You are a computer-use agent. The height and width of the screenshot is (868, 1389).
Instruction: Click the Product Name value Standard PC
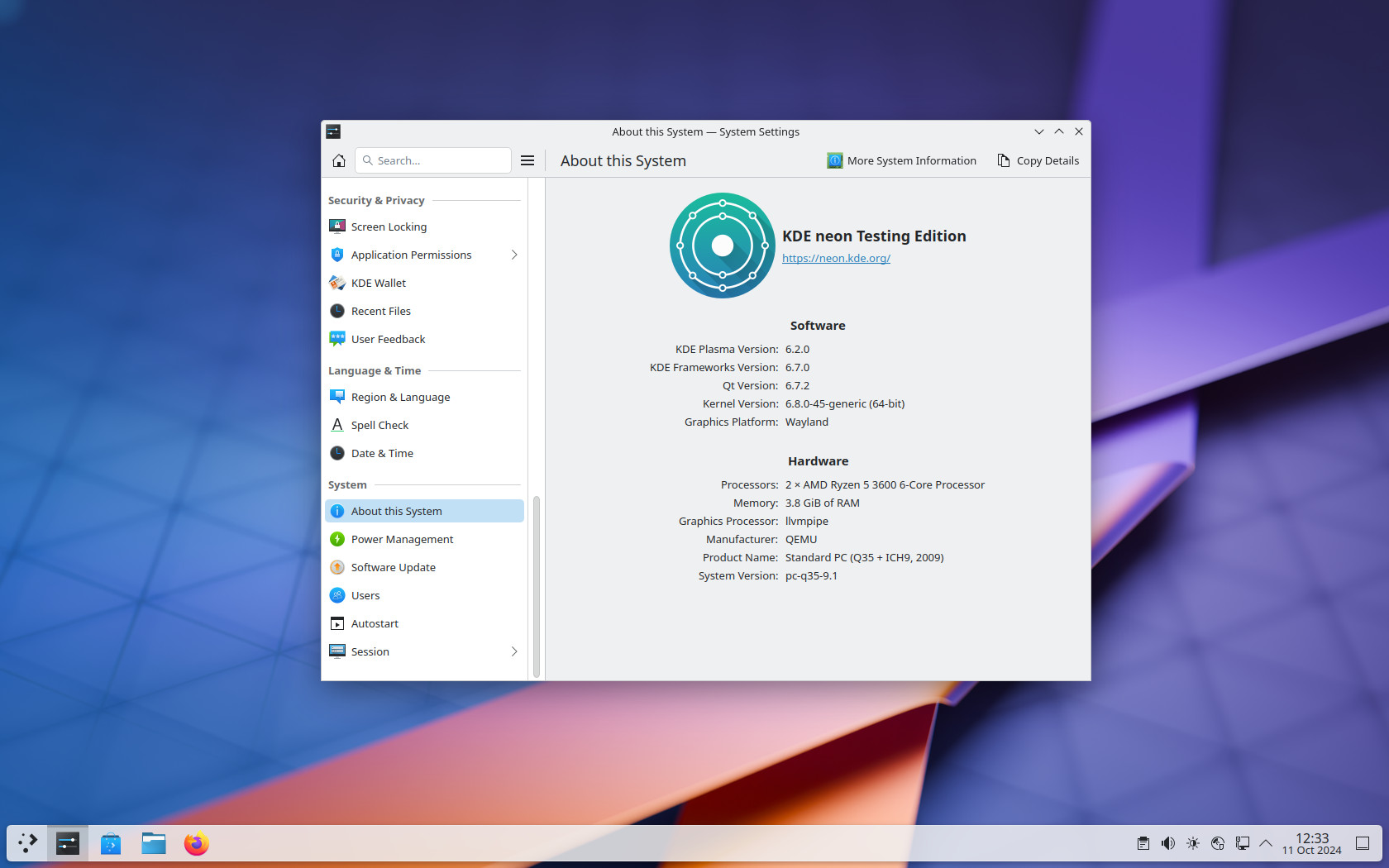point(865,557)
